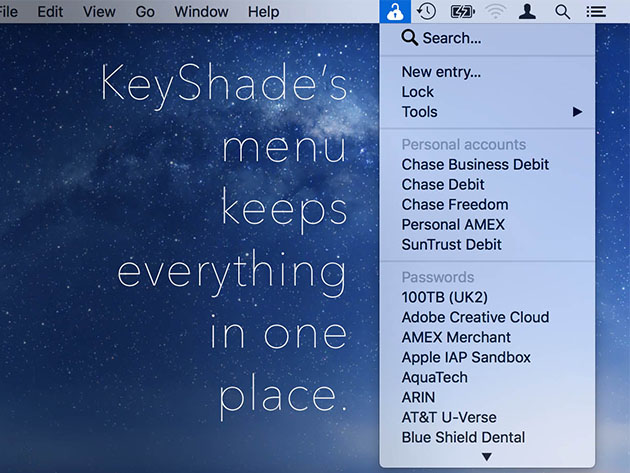The width and height of the screenshot is (630, 473).
Task: Select AMEX Merchant password entry
Action: 487,337
